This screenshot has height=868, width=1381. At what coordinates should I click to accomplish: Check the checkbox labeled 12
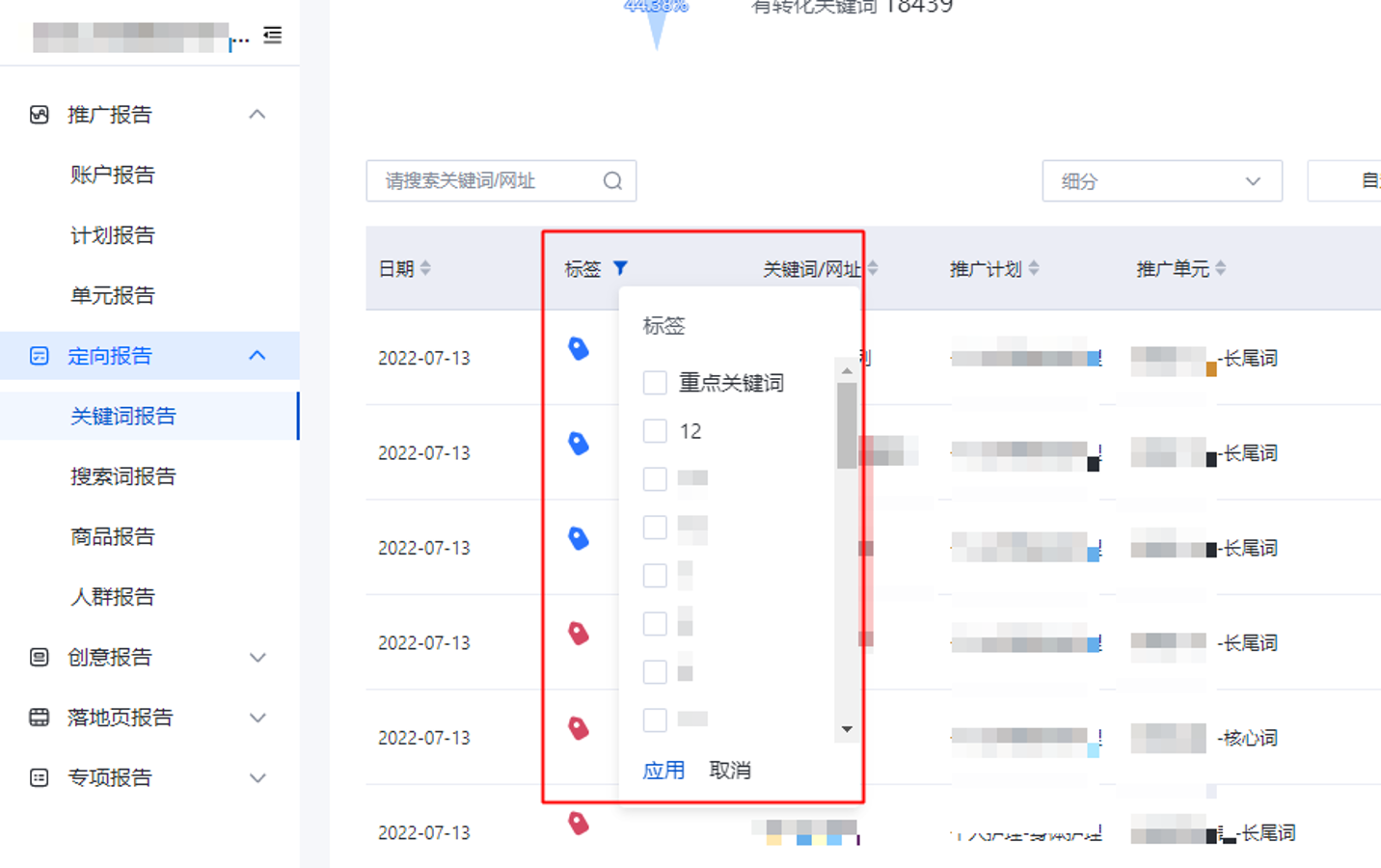click(655, 431)
